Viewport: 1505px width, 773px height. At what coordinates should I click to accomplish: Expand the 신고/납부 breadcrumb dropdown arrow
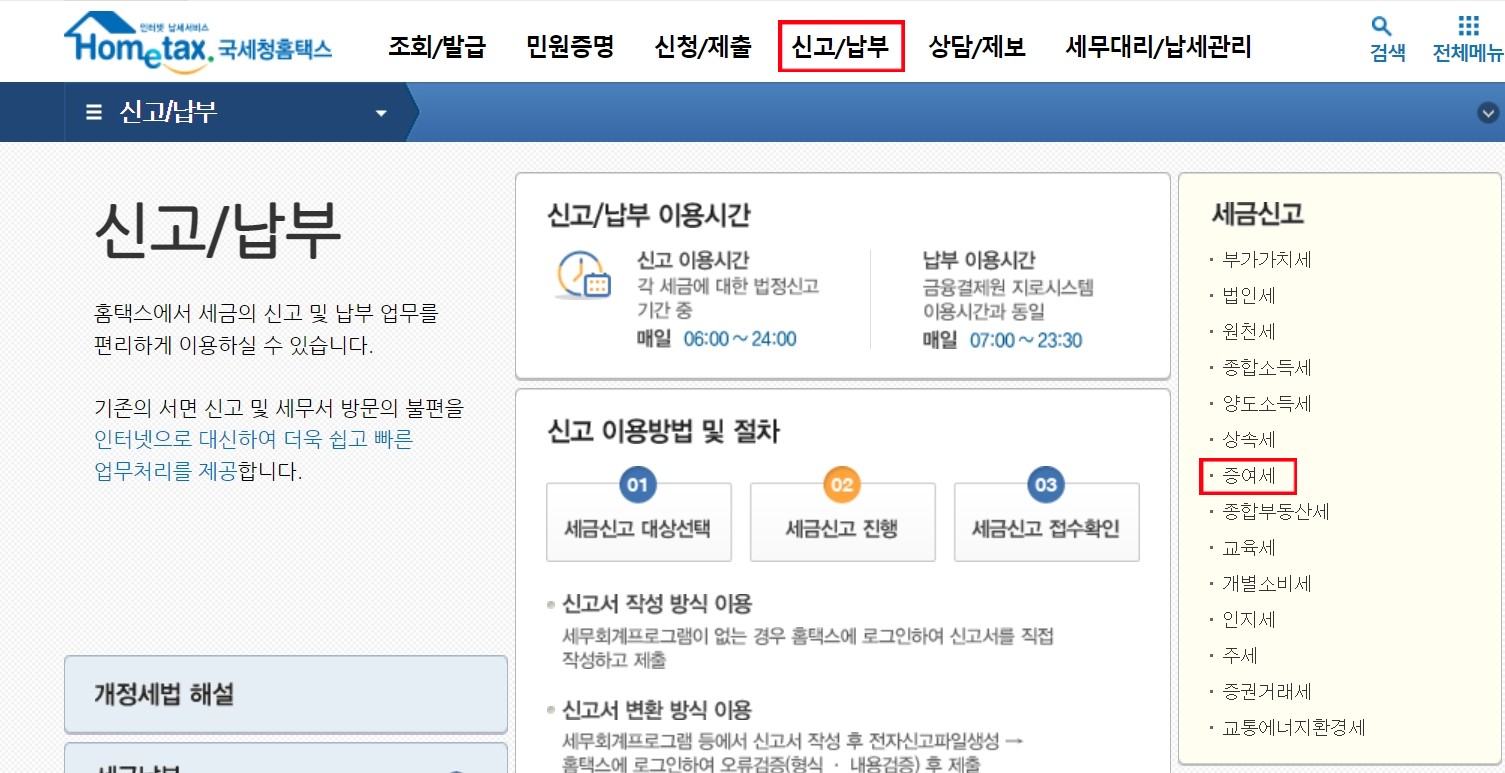380,113
